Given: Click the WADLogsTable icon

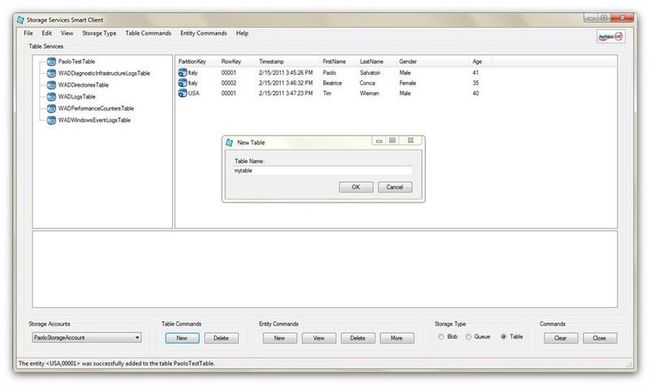Looking at the screenshot, I should (51, 97).
